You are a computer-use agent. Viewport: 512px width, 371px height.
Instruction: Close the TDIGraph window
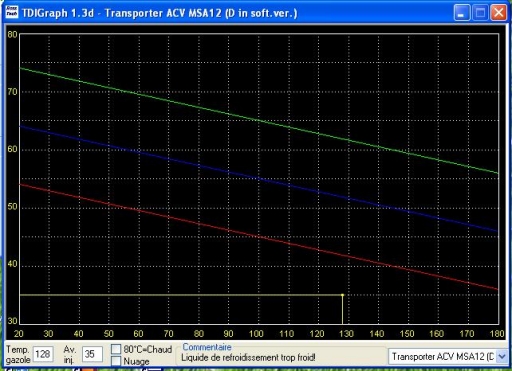[x=499, y=13]
